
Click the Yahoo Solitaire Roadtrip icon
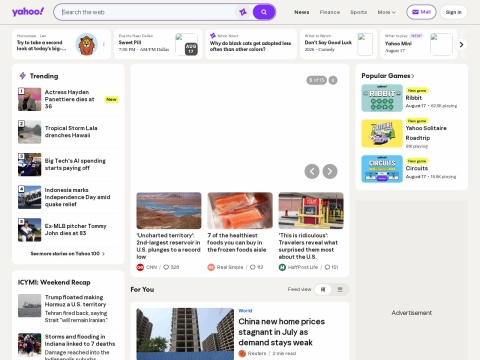pyautogui.click(x=382, y=133)
